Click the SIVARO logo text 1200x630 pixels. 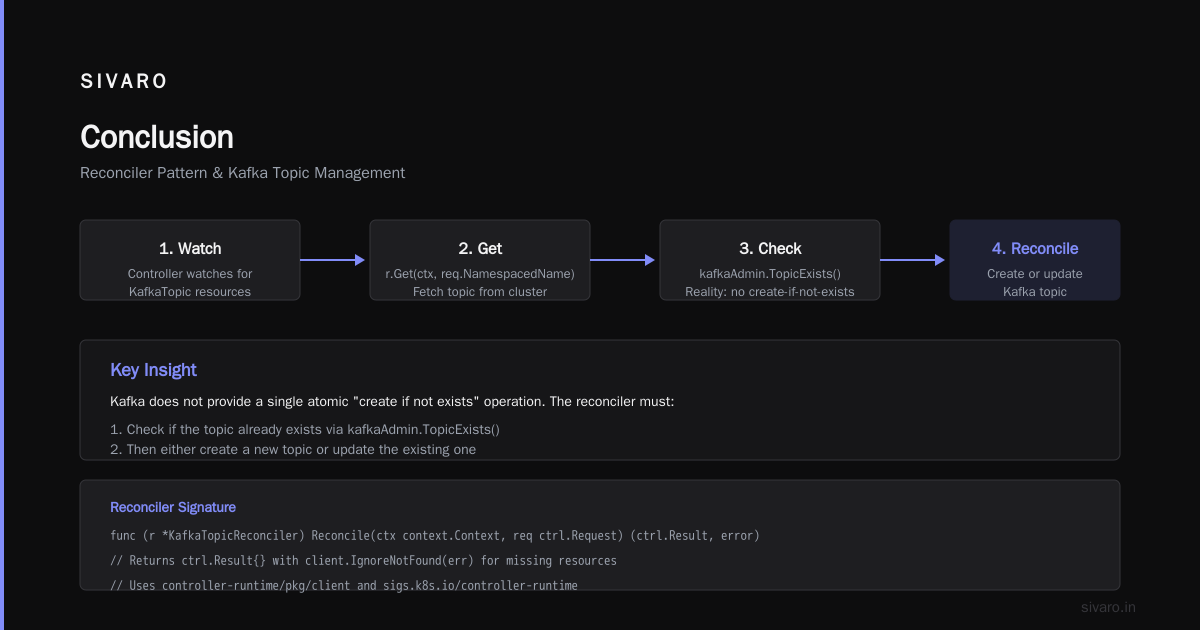pyautogui.click(x=124, y=82)
